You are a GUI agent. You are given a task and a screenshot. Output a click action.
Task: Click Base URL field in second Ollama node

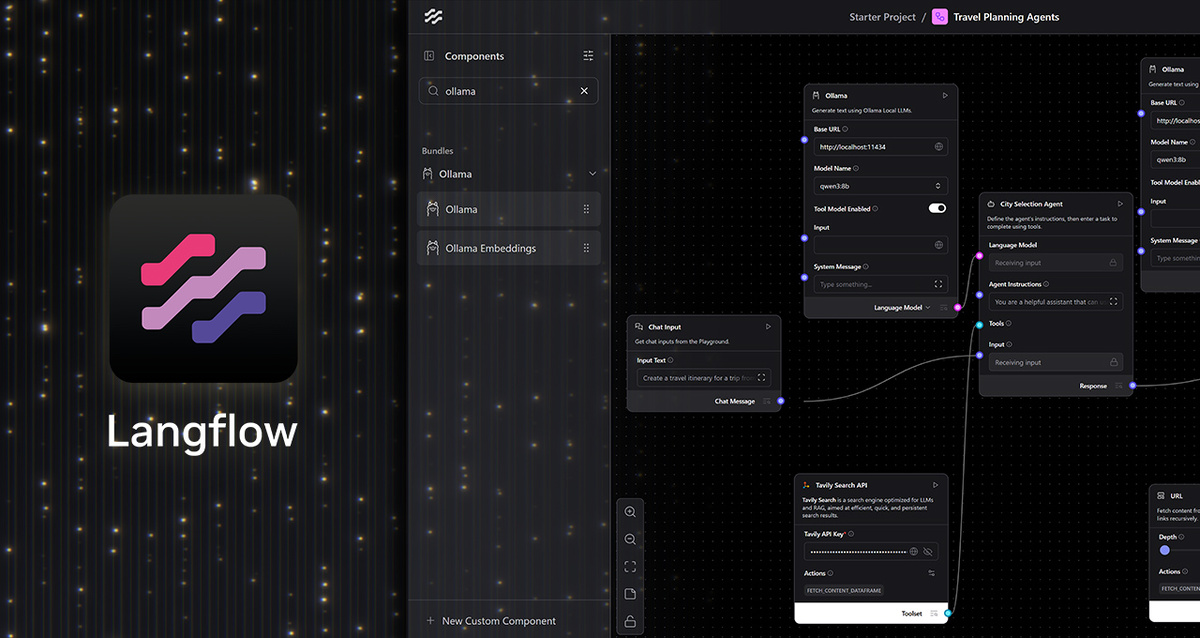pyautogui.click(x=1175, y=120)
